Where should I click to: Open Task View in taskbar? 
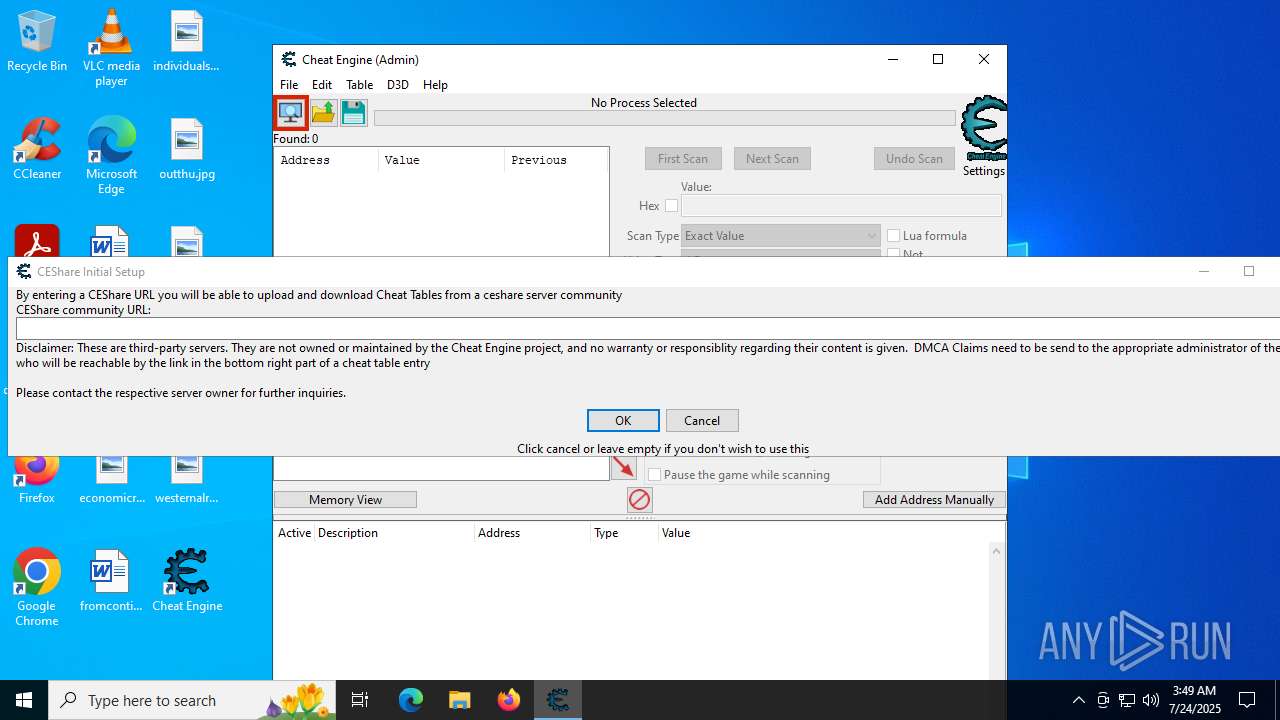(x=360, y=700)
